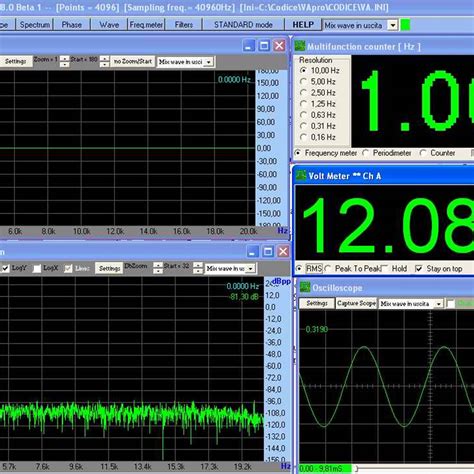Click the Capture Scope button

356,303
